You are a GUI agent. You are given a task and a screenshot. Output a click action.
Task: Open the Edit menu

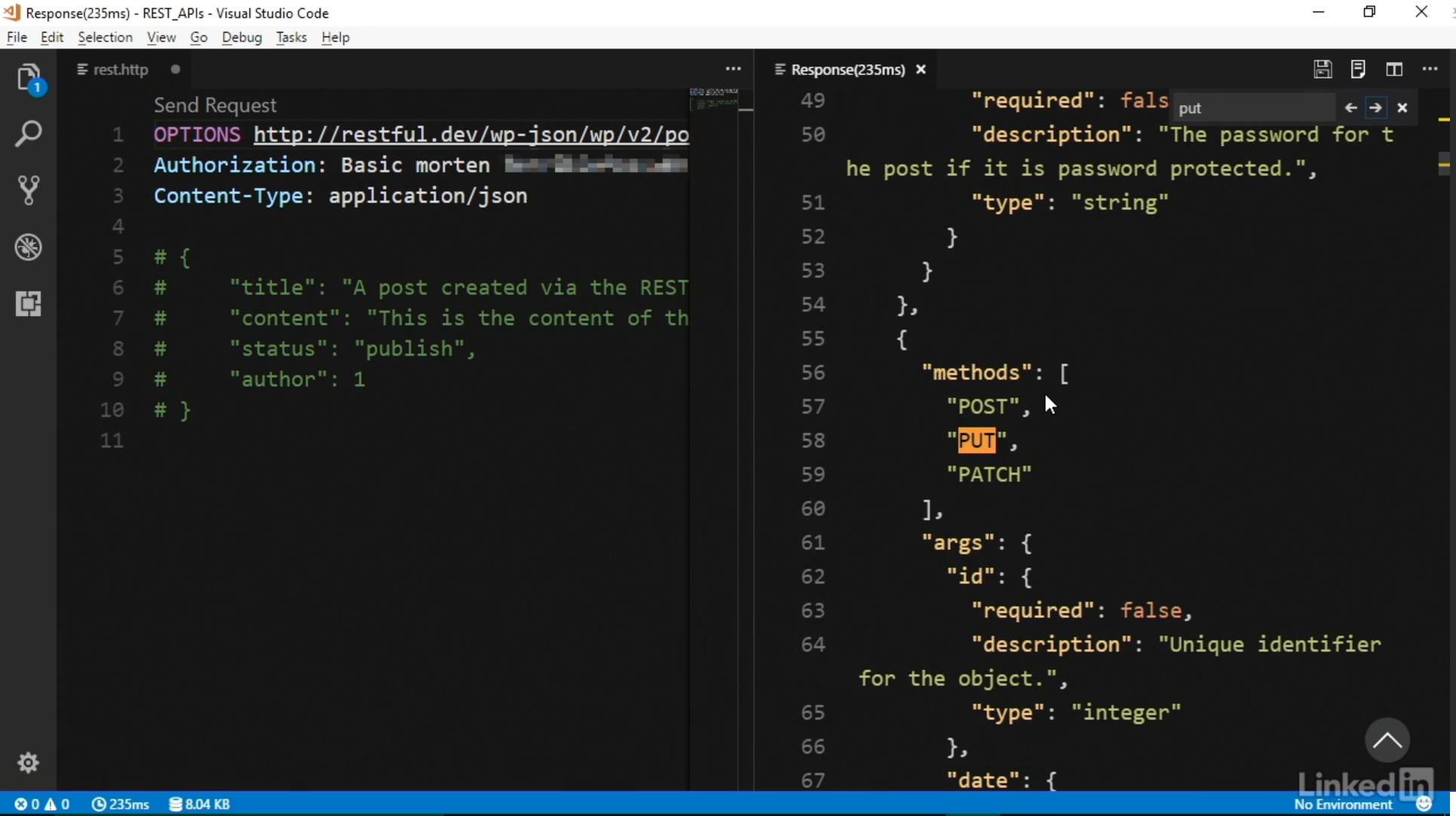(x=51, y=37)
